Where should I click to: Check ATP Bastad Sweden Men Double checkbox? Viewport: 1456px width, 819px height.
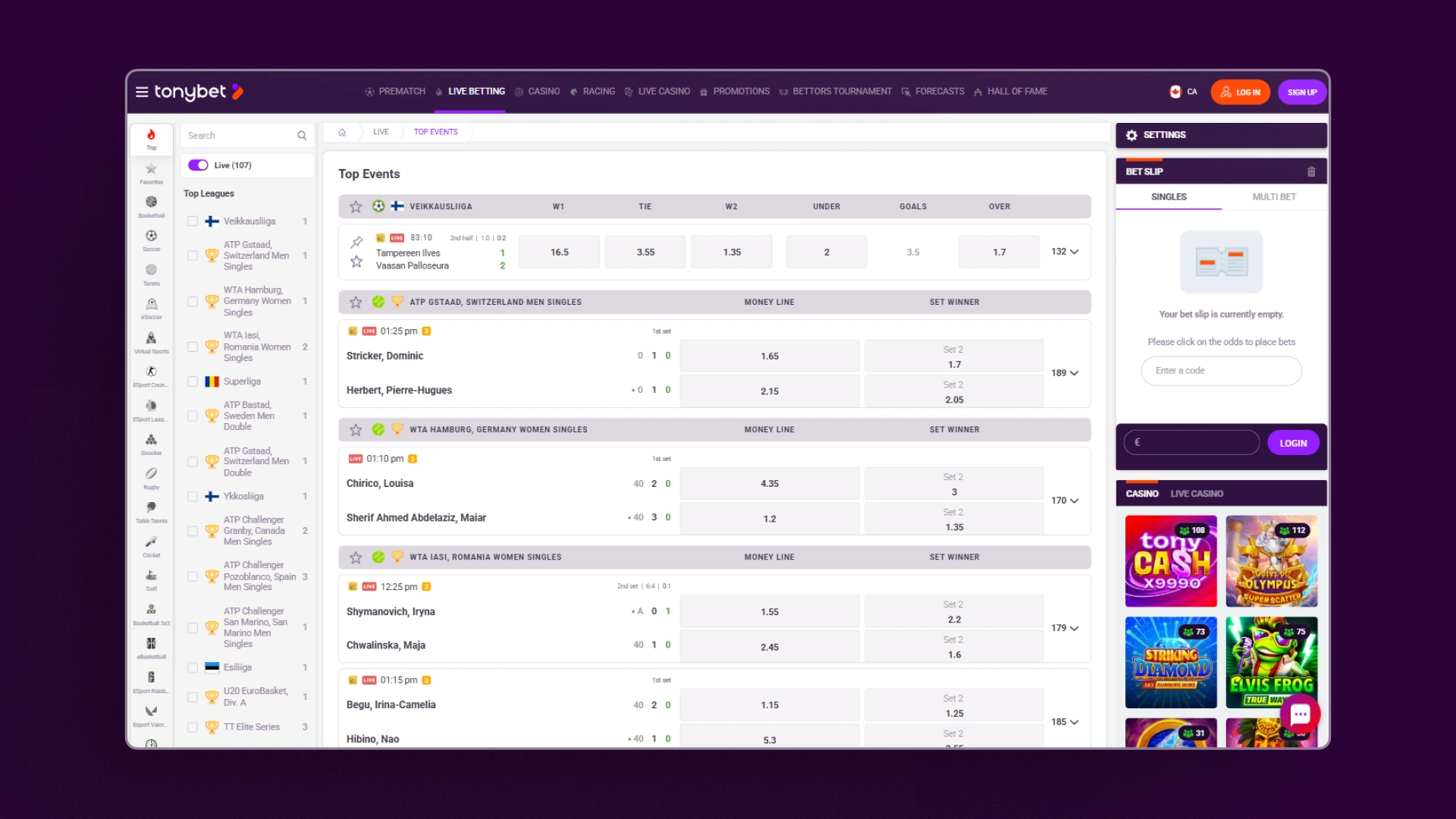(193, 416)
